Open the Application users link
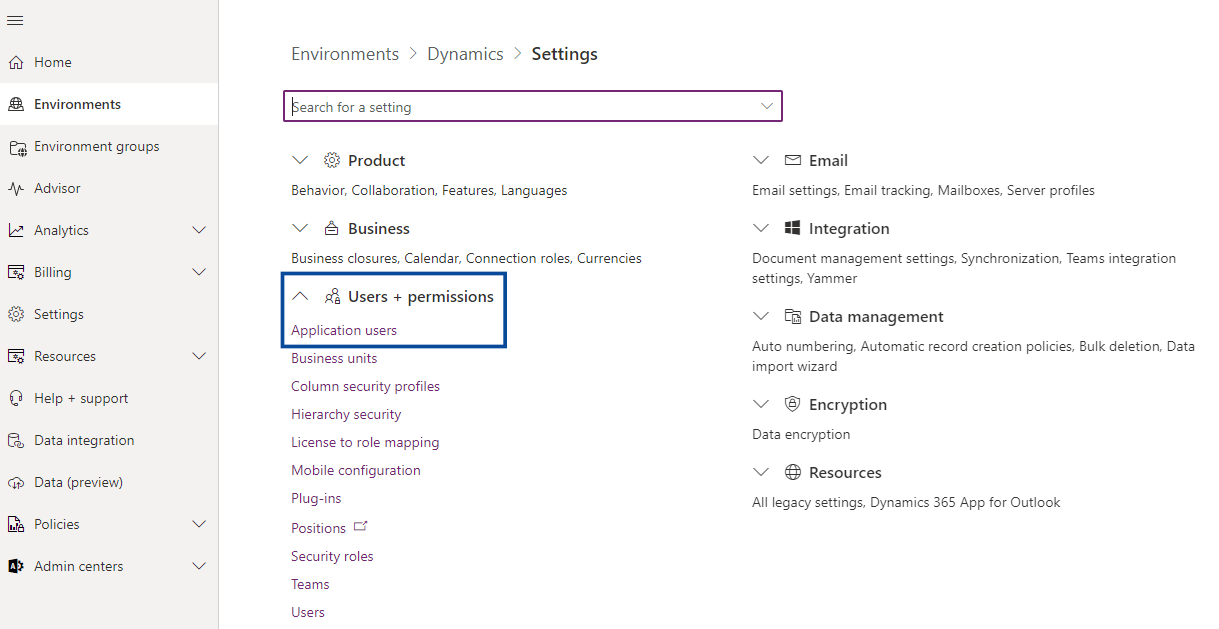This screenshot has height=629, width=1219. point(344,330)
